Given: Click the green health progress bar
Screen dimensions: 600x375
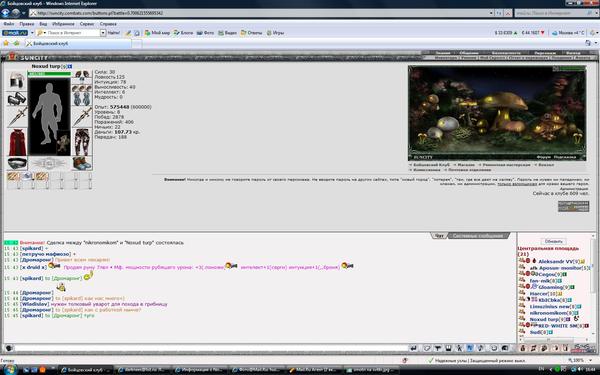Looking at the screenshot, I should point(49,74).
